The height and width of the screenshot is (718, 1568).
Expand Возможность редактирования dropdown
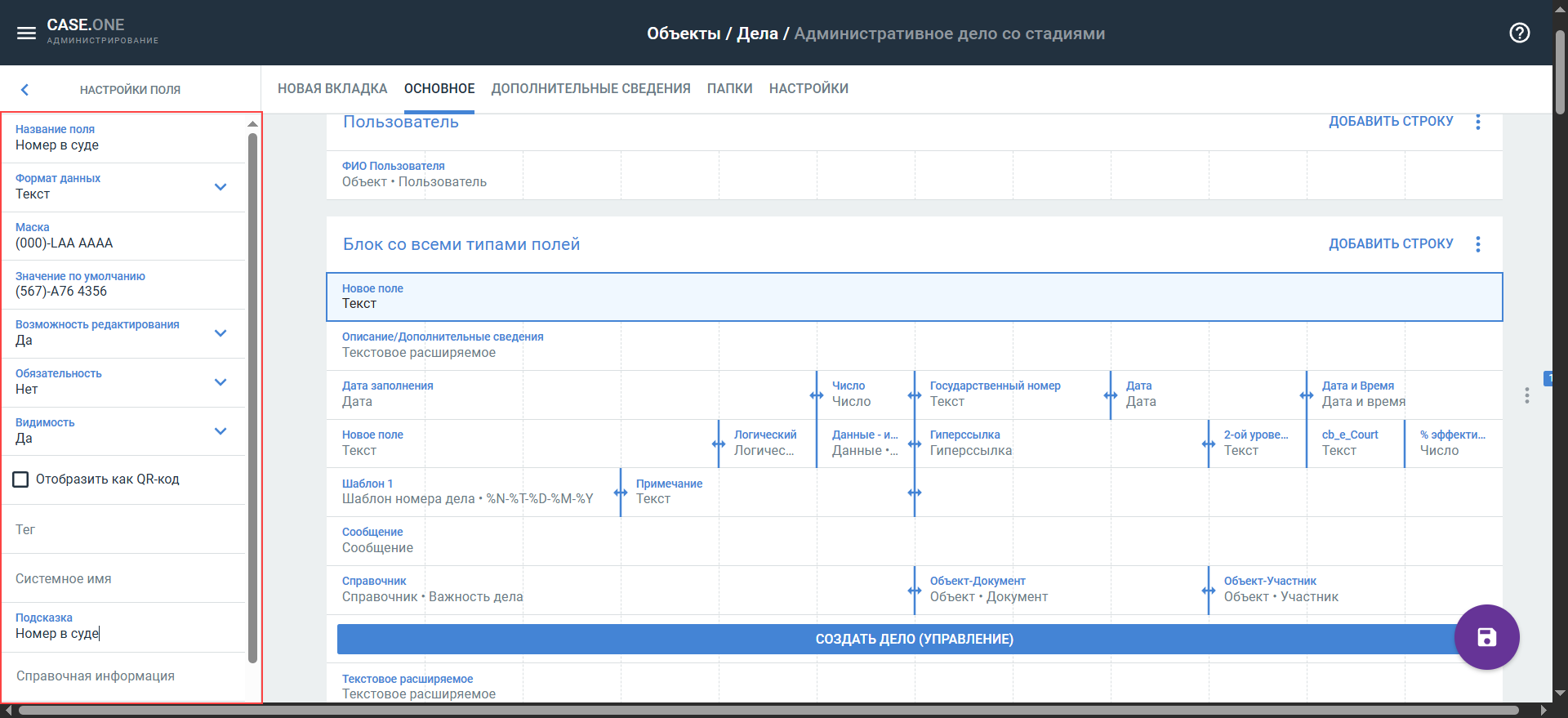tap(220, 333)
